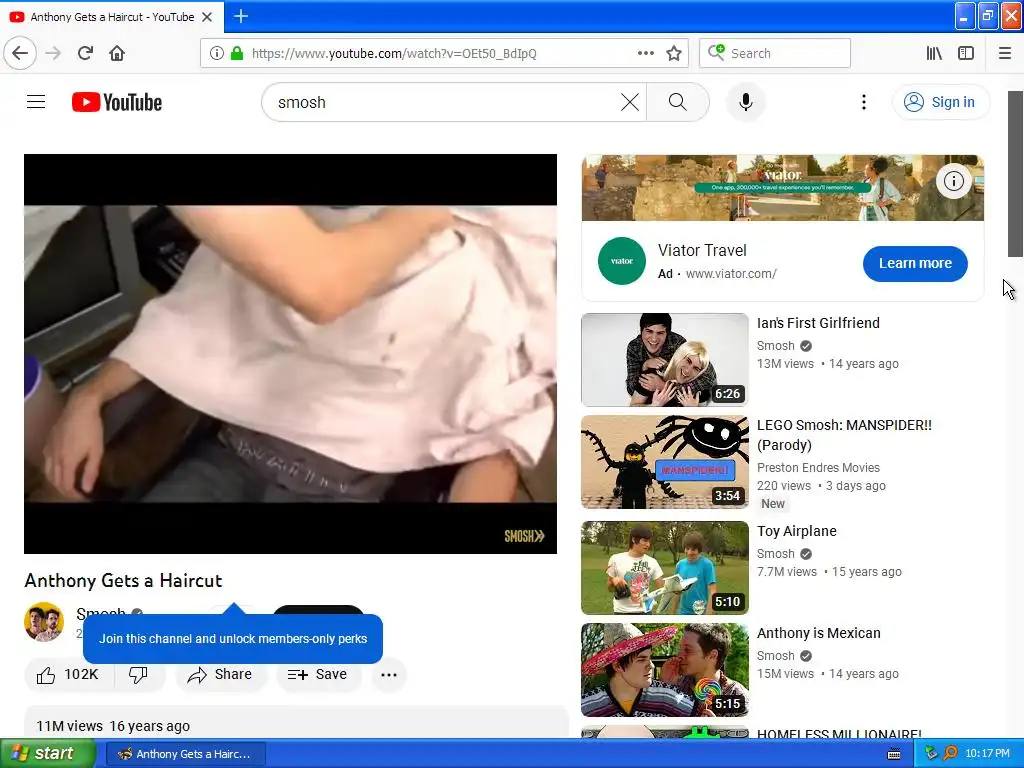This screenshot has height=768, width=1024.
Task: Like the video with 102K thumbs up
Action: [69, 675]
